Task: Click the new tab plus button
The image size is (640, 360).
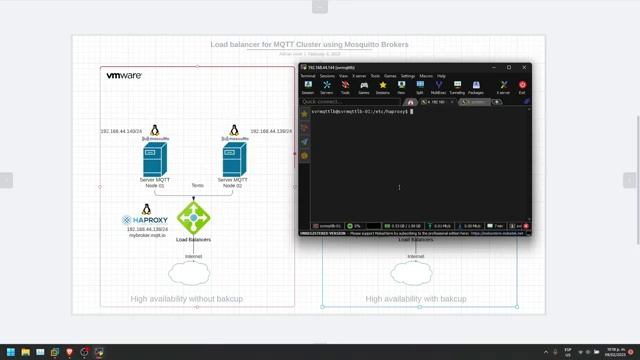Action: click(x=497, y=102)
